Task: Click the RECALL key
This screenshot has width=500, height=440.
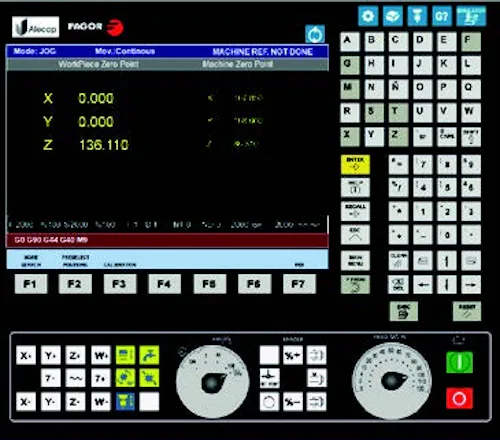Action: pos(355,211)
